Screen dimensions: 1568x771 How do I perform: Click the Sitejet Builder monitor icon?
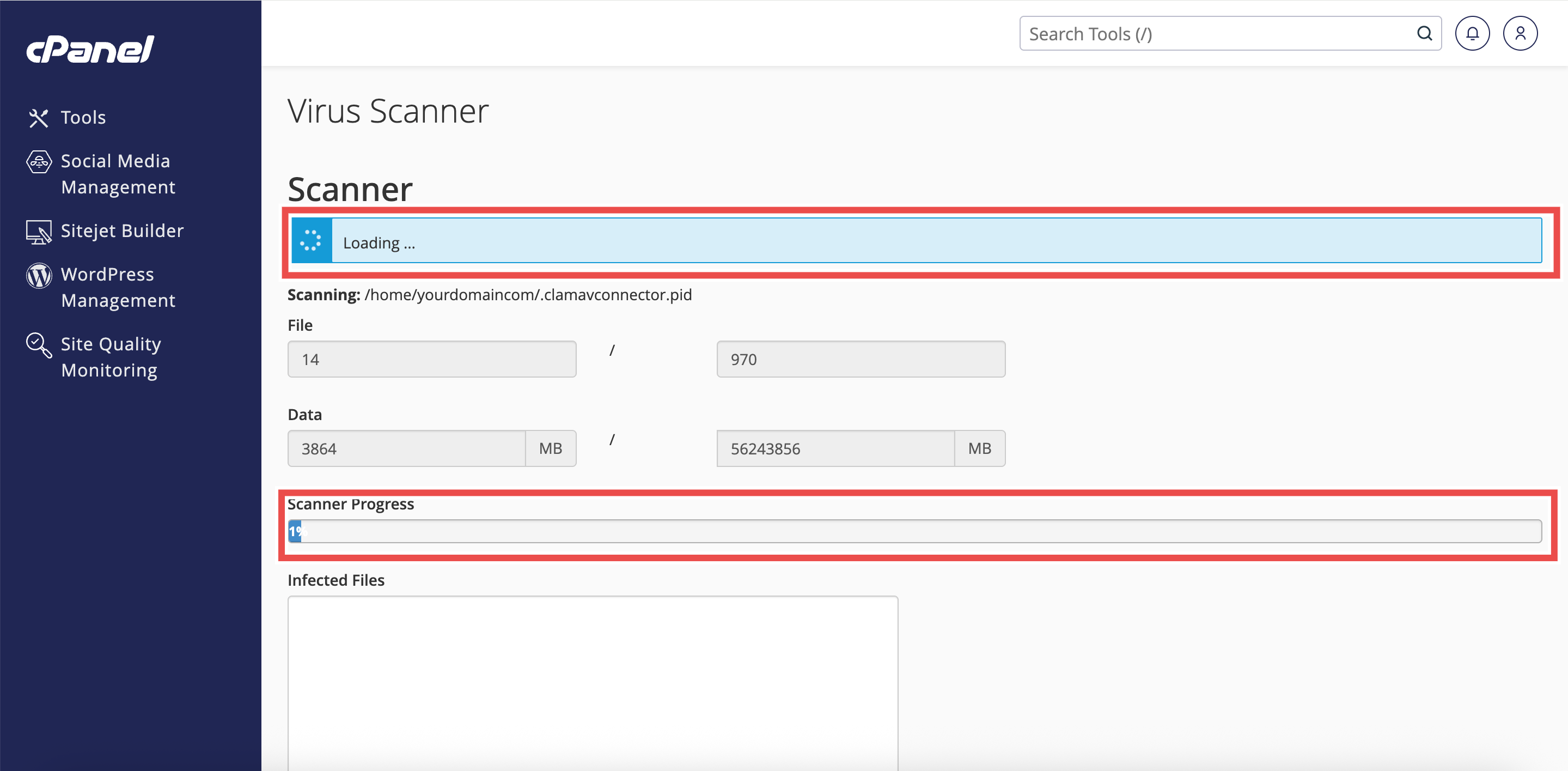coord(38,232)
